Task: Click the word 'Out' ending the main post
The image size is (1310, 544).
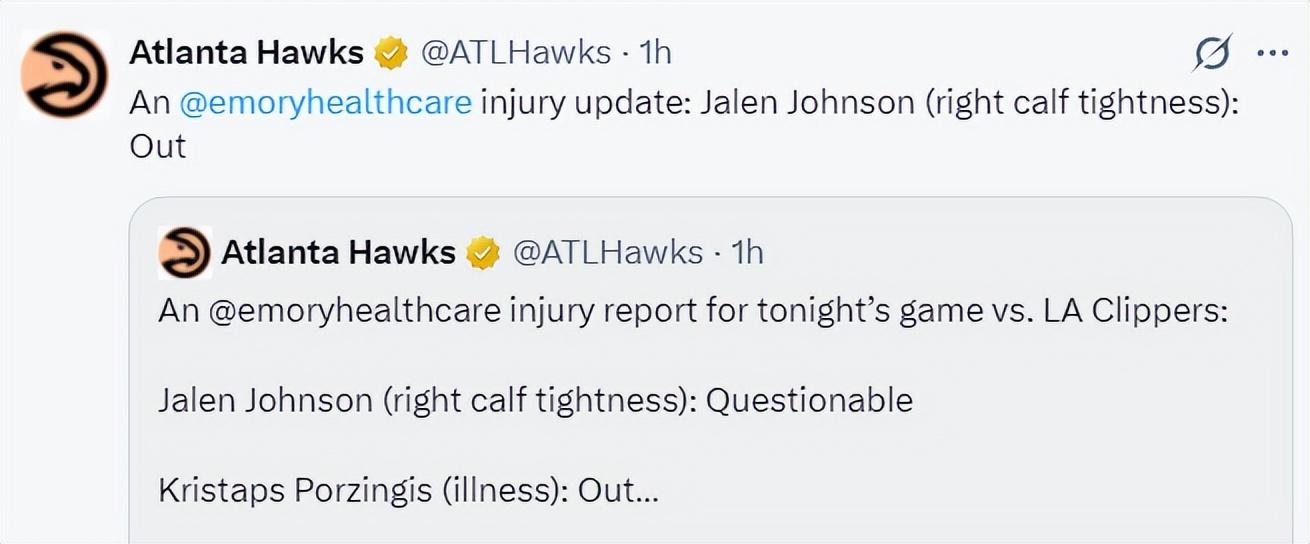Action: click(157, 146)
